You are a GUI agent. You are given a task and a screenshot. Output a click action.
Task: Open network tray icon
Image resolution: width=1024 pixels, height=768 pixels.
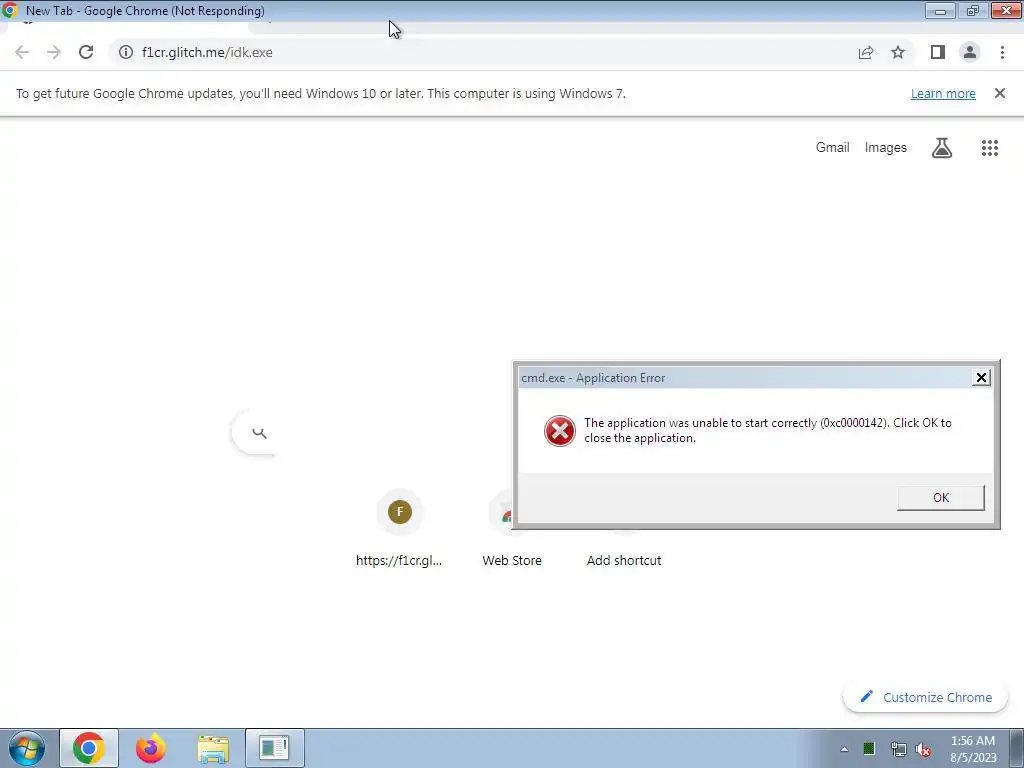899,749
